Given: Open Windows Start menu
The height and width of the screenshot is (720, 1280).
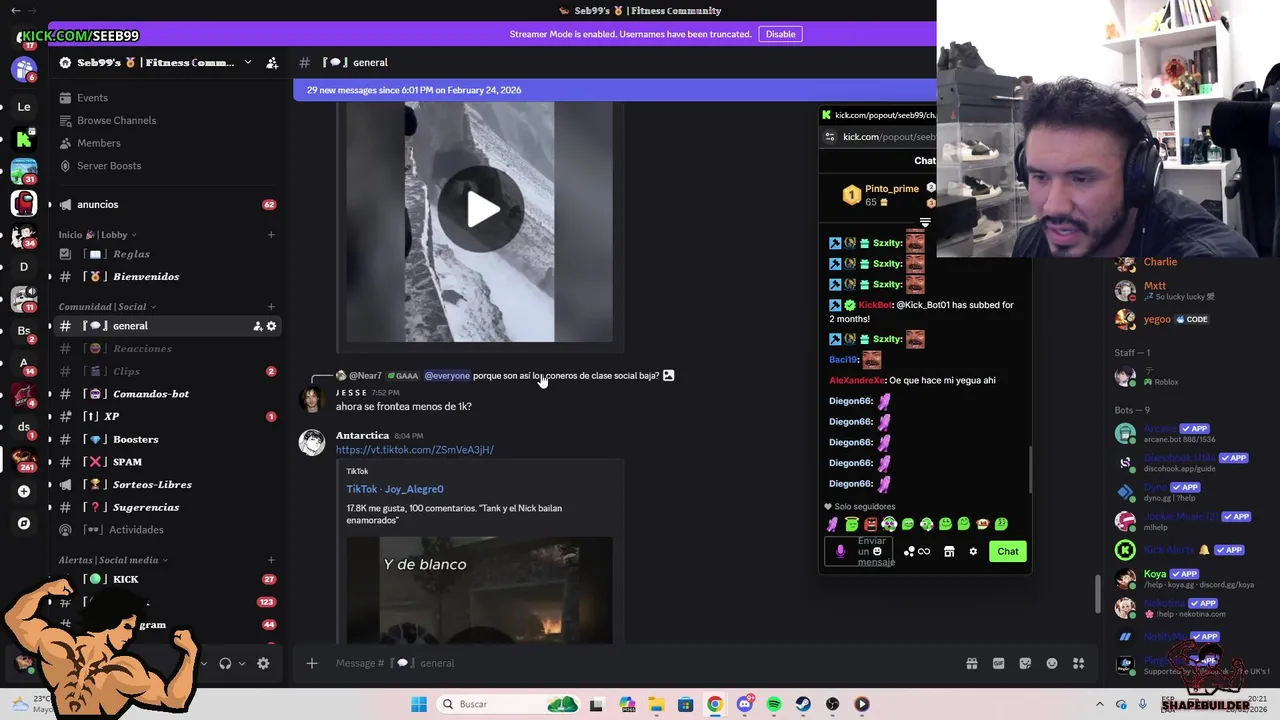Looking at the screenshot, I should point(419,704).
